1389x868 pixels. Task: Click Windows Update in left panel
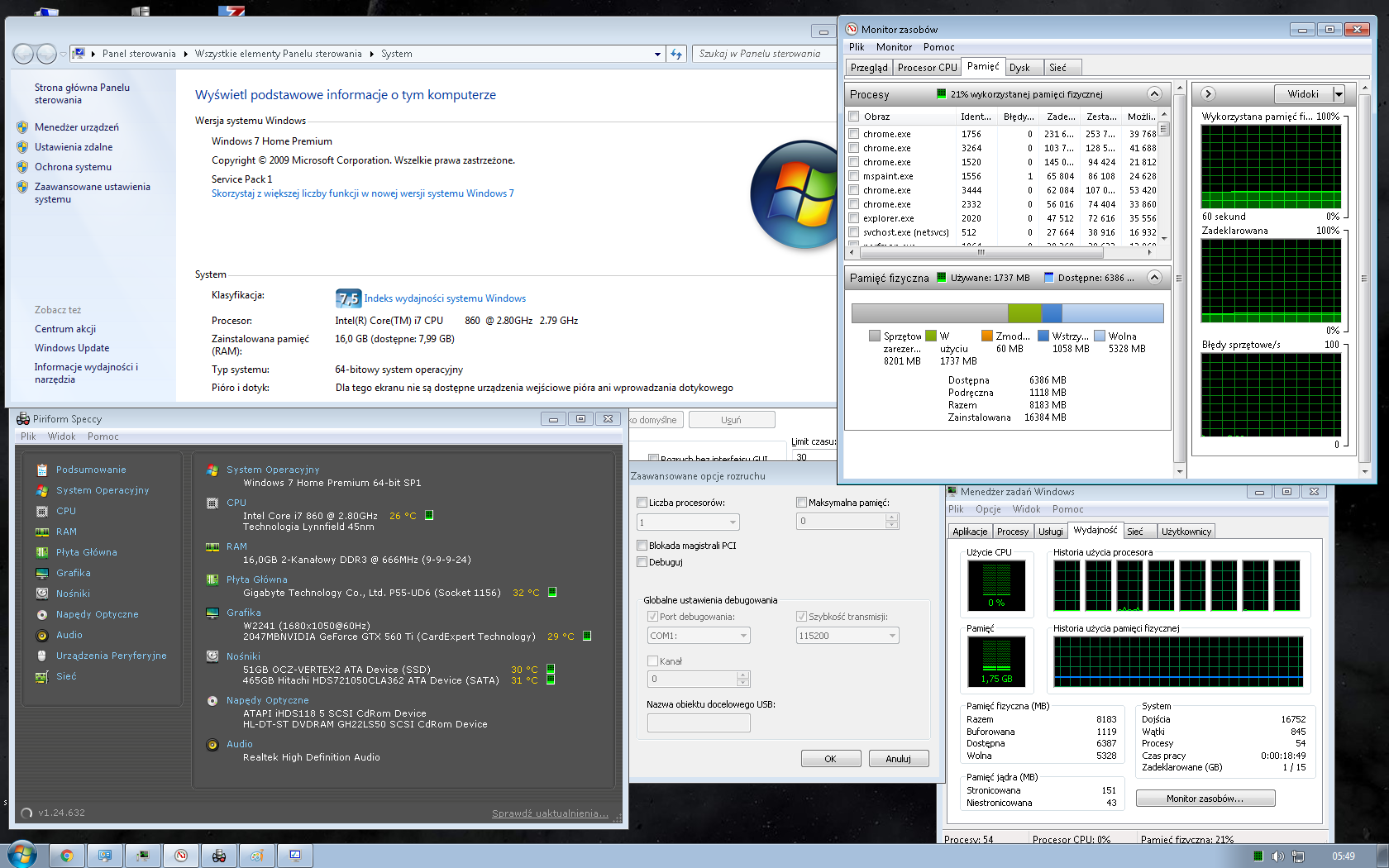click(x=71, y=347)
